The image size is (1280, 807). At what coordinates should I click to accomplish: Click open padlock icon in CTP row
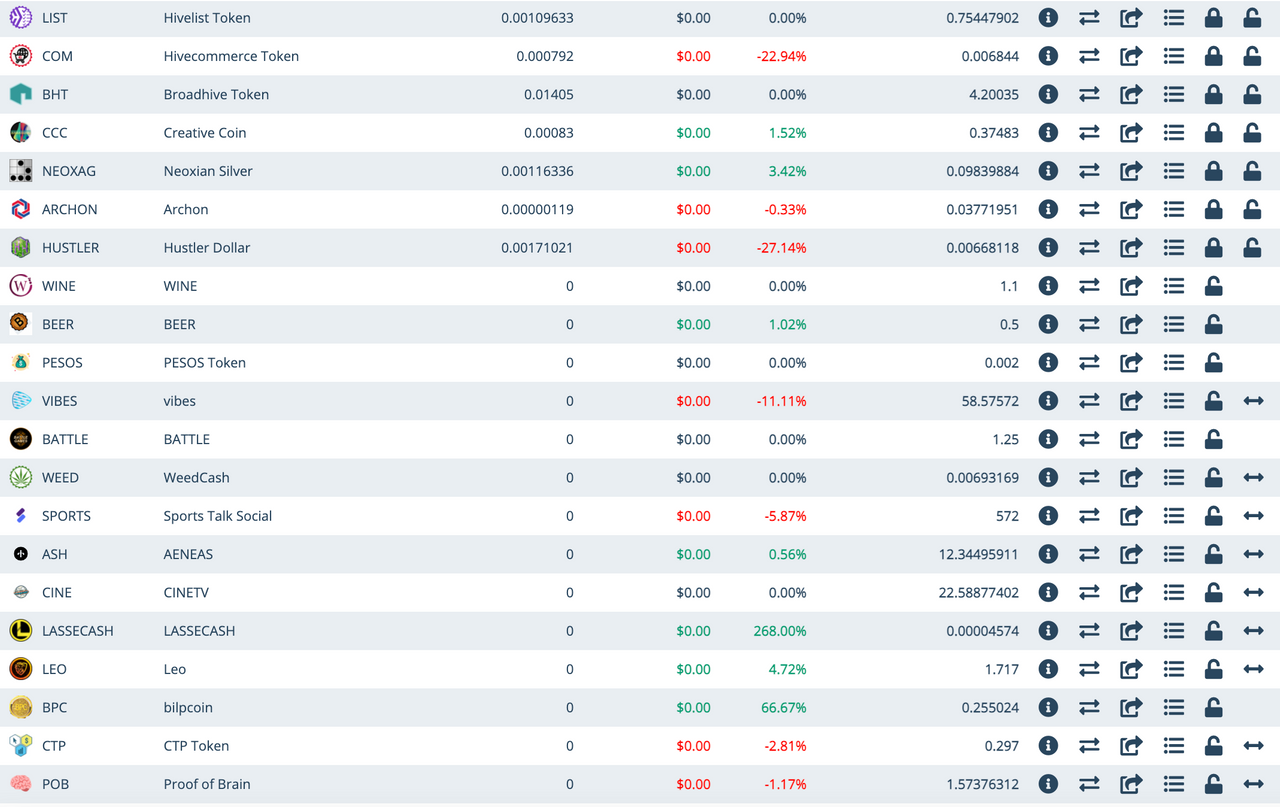click(x=1213, y=746)
